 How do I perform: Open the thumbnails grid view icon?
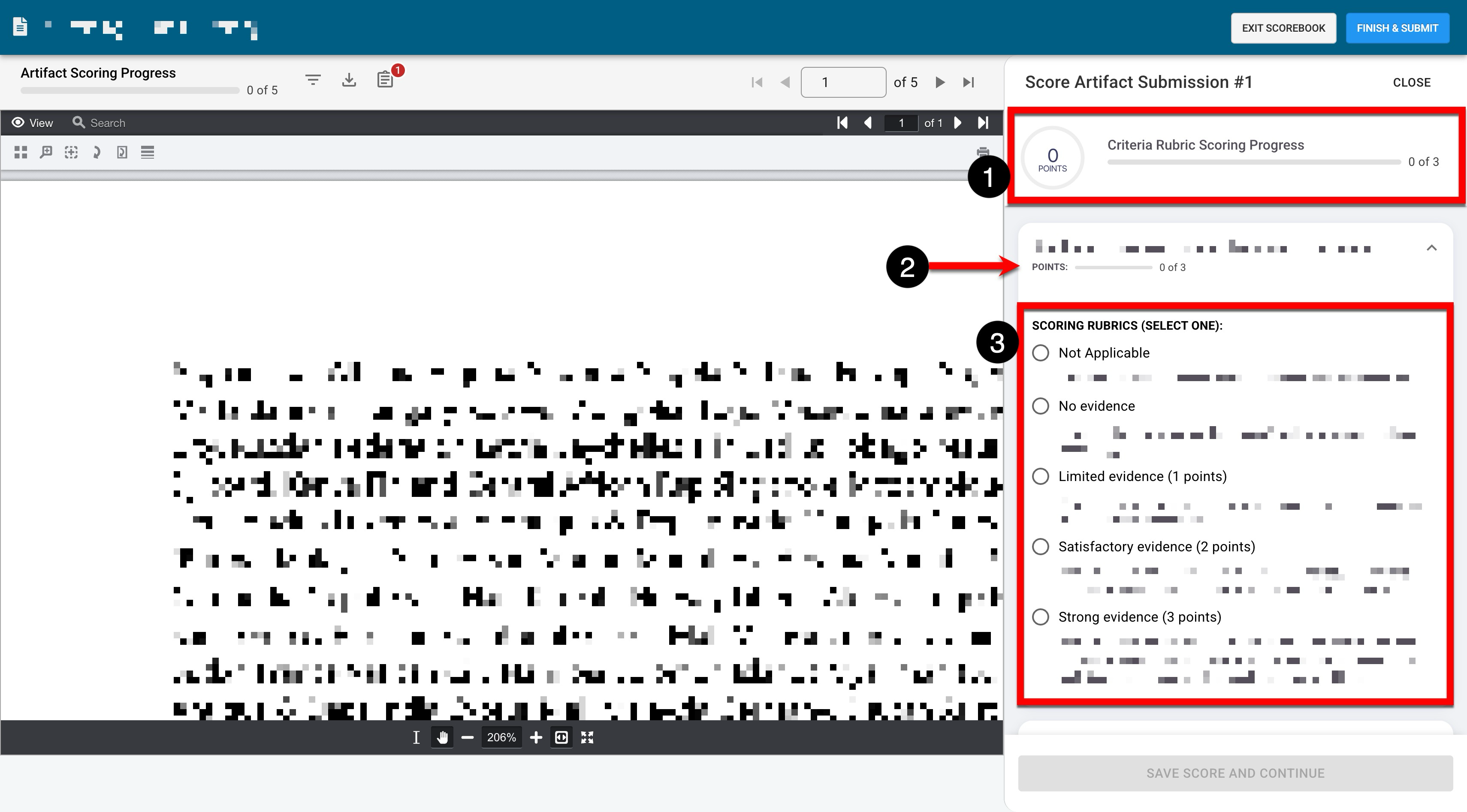[21, 152]
